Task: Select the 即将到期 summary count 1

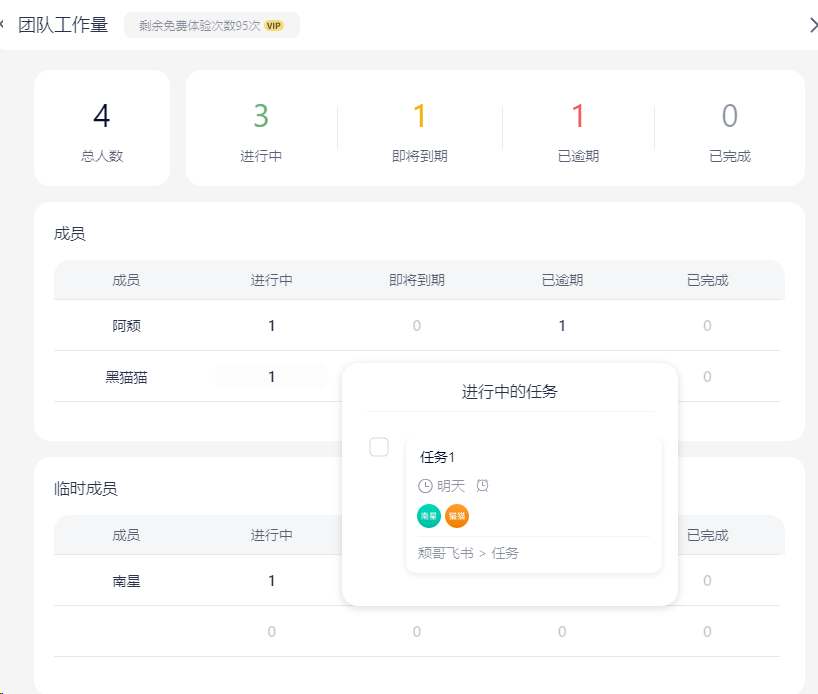Action: pyautogui.click(x=420, y=117)
